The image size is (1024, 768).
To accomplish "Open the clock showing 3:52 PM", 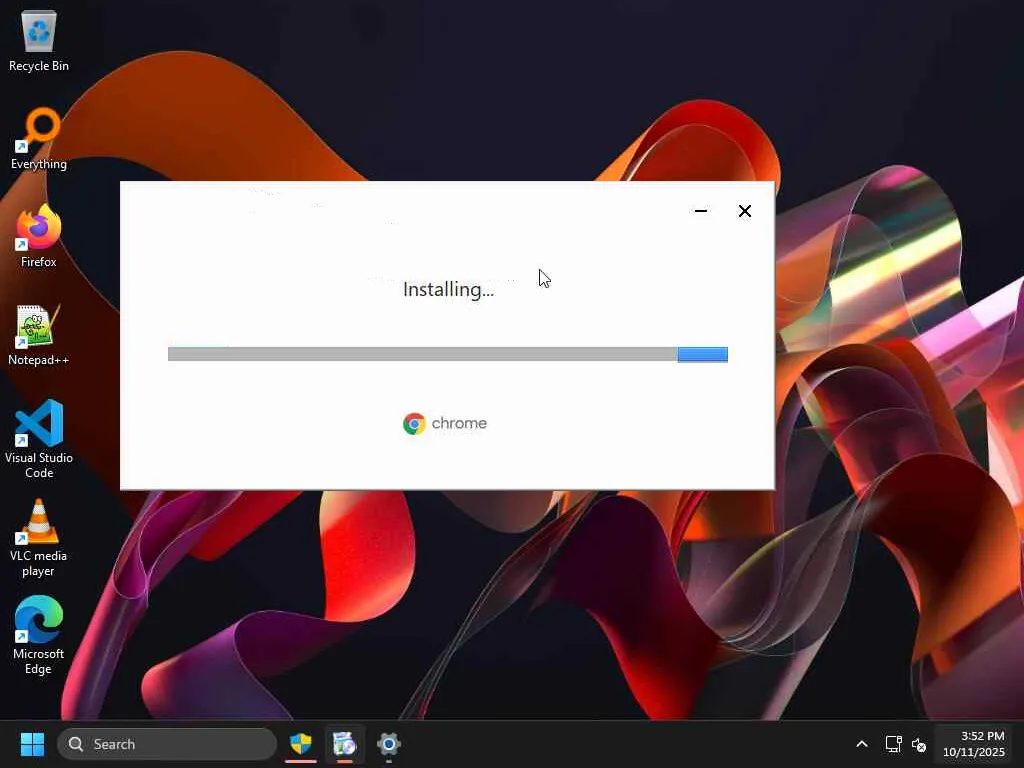I will coord(974,744).
